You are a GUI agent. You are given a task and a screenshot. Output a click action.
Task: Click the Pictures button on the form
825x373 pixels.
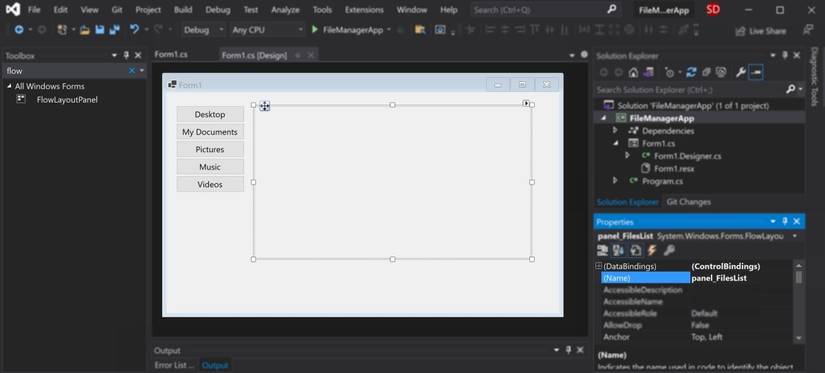(210, 149)
